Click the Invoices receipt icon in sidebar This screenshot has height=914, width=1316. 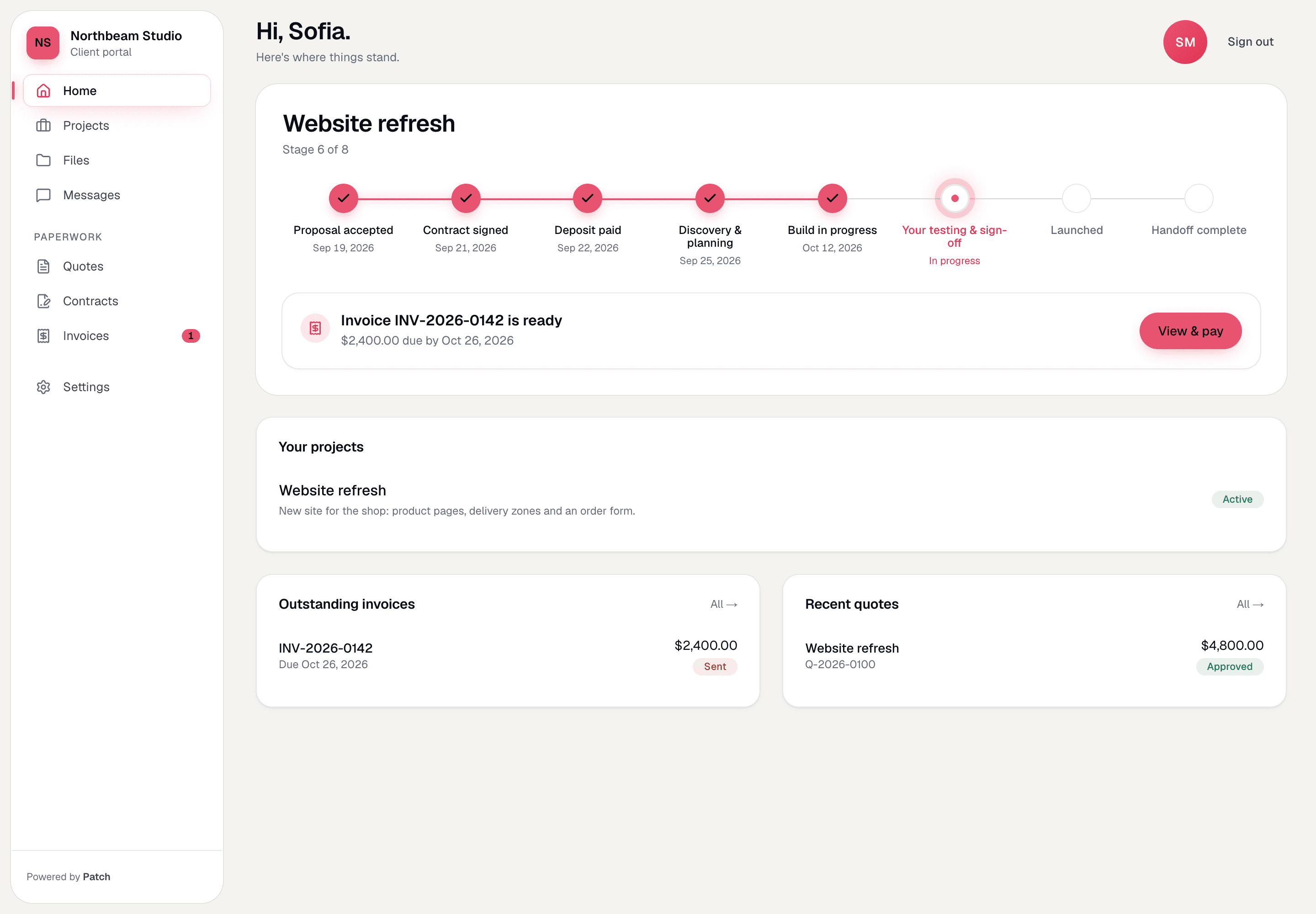[43, 335]
